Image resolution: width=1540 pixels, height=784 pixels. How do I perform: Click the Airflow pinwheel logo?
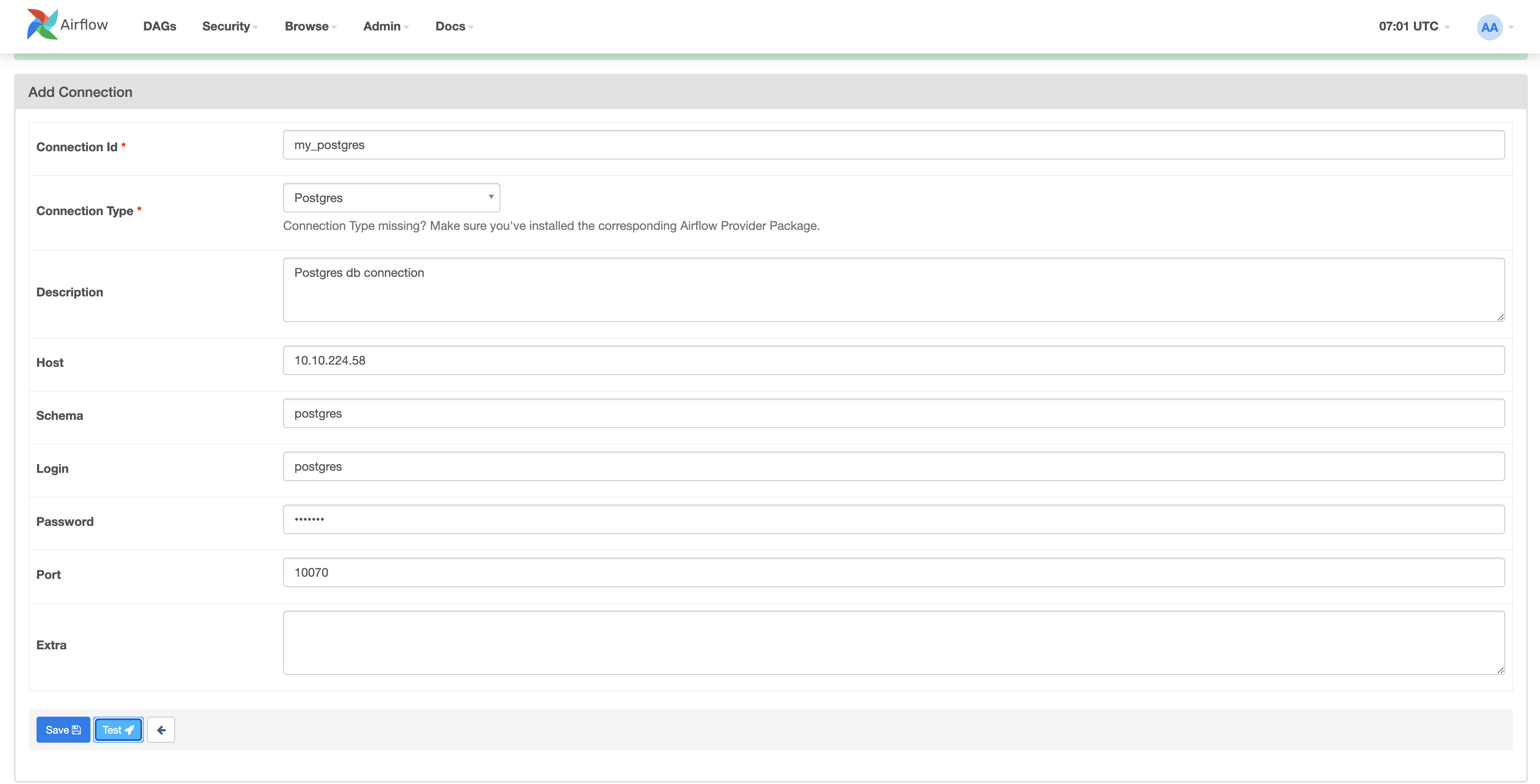(x=42, y=25)
